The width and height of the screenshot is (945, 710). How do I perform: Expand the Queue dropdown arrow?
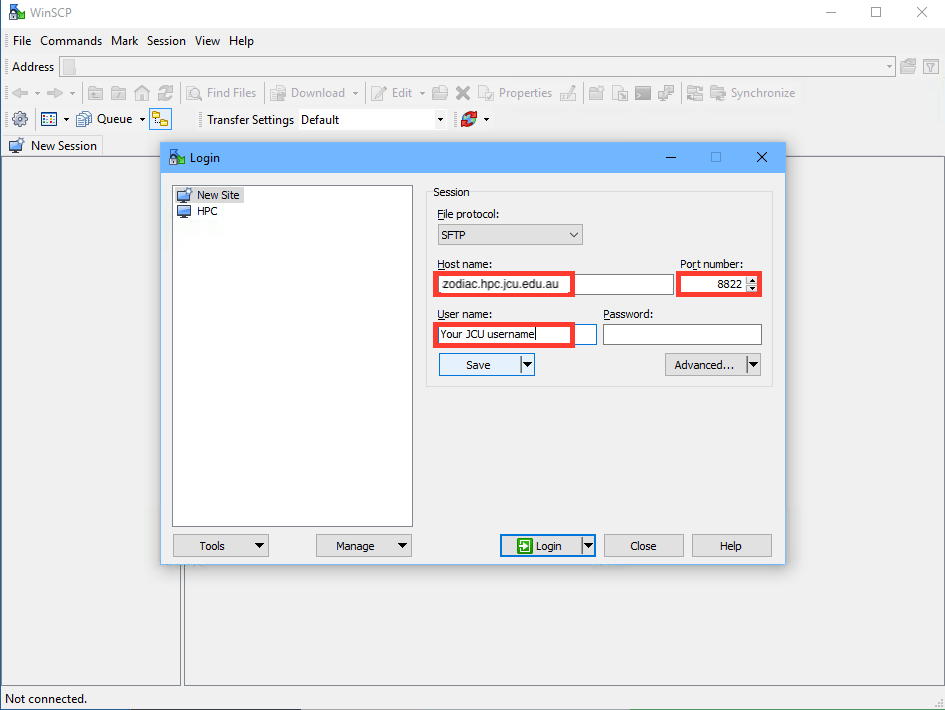(x=142, y=119)
